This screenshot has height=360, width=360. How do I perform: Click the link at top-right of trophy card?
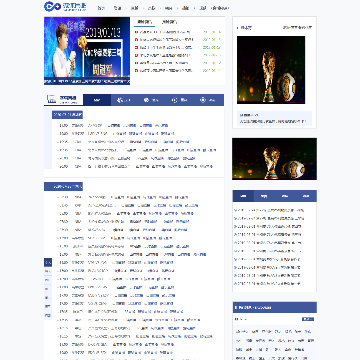[297, 28]
